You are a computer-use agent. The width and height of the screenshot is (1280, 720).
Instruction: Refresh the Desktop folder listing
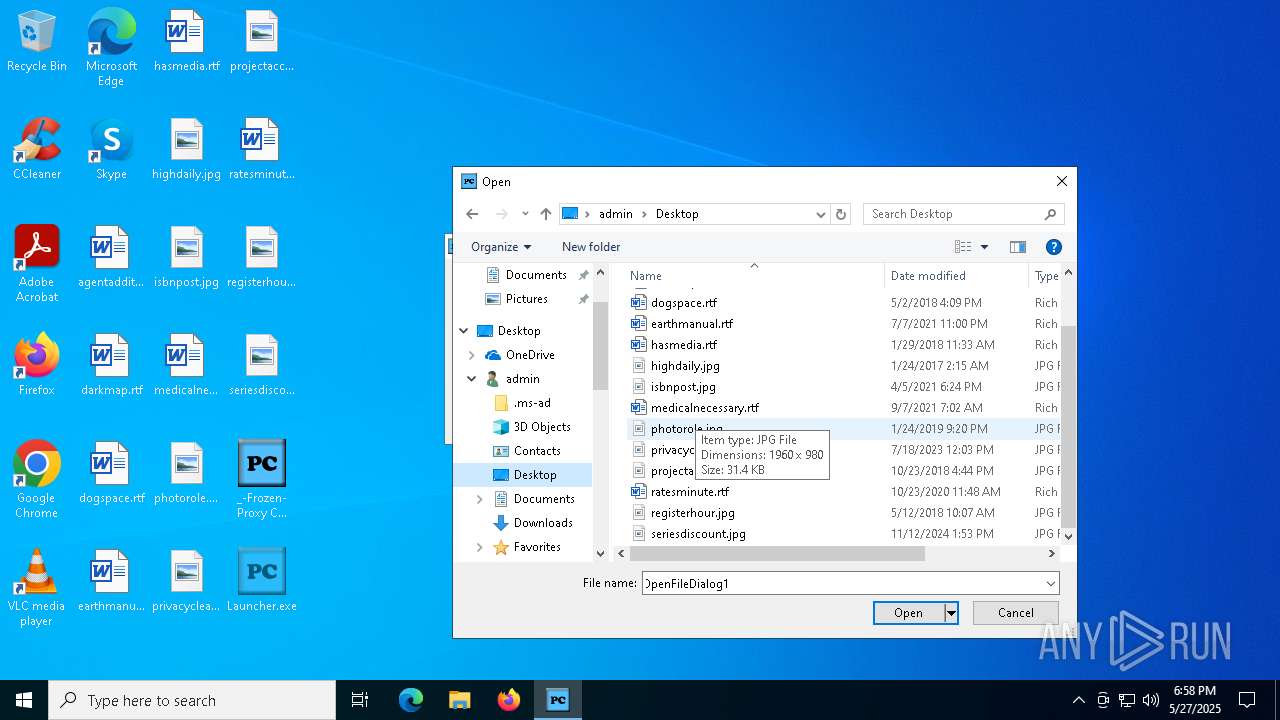click(x=841, y=214)
